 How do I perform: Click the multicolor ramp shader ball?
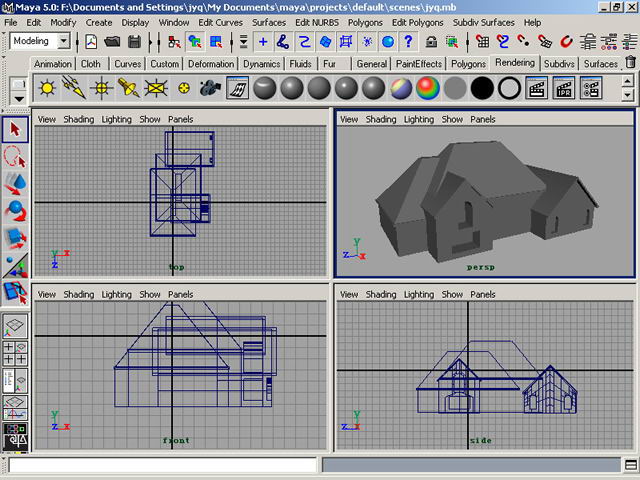tap(428, 88)
